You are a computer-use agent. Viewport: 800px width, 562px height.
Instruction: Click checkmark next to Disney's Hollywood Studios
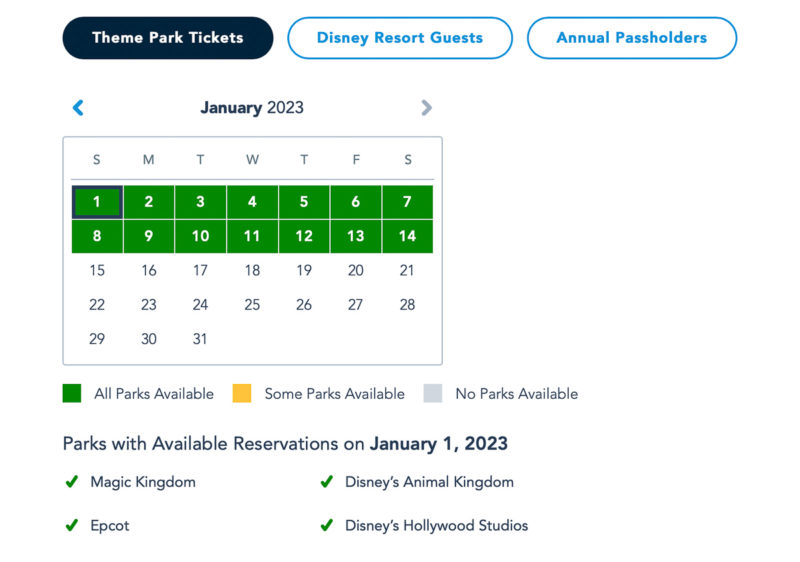coord(327,525)
